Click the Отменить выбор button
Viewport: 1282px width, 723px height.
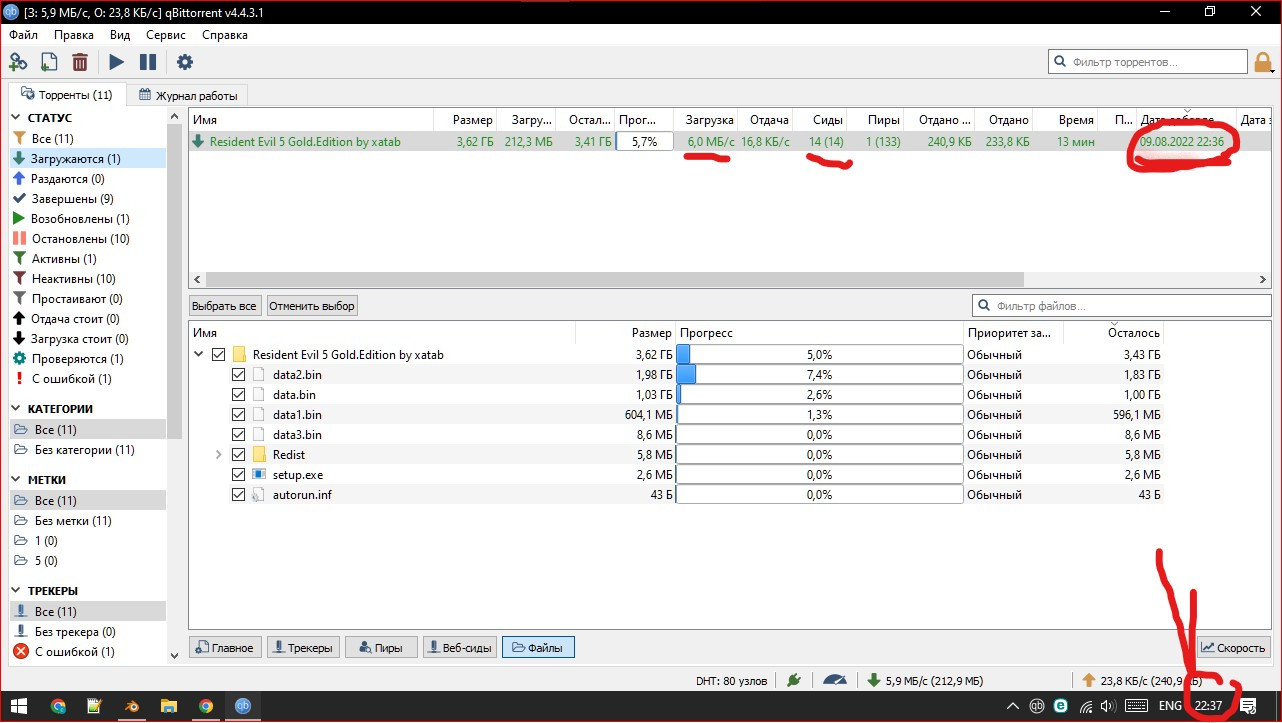pos(312,306)
